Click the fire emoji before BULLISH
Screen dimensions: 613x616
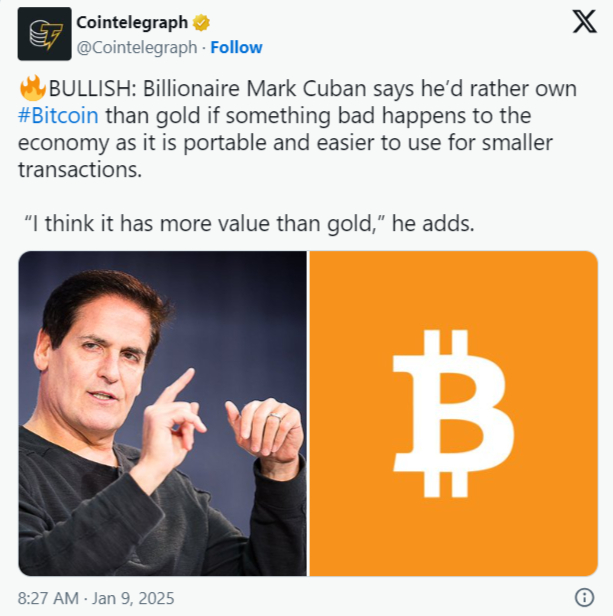click(33, 88)
